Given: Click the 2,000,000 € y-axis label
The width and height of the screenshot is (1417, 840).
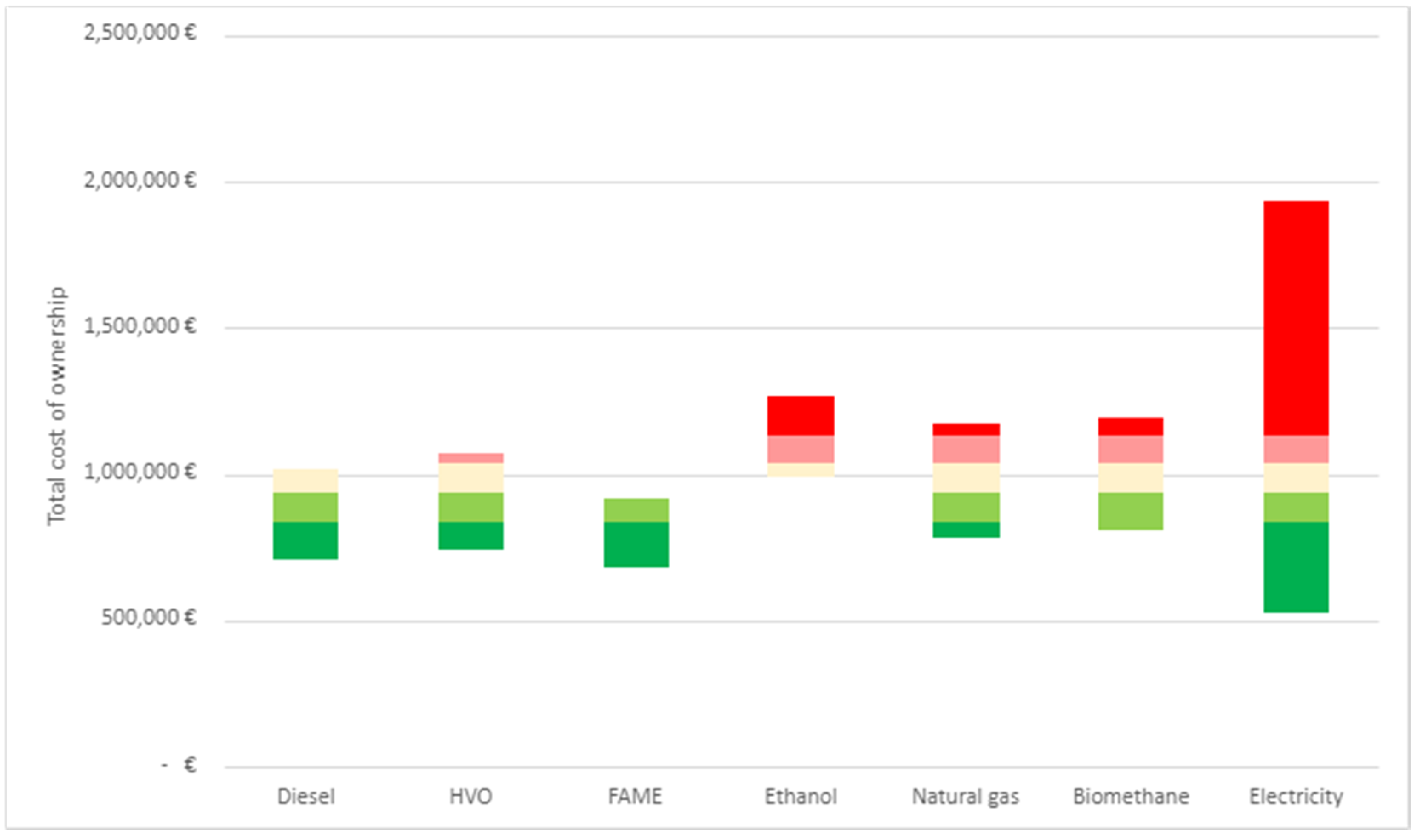Looking at the screenshot, I should pyautogui.click(x=140, y=181).
